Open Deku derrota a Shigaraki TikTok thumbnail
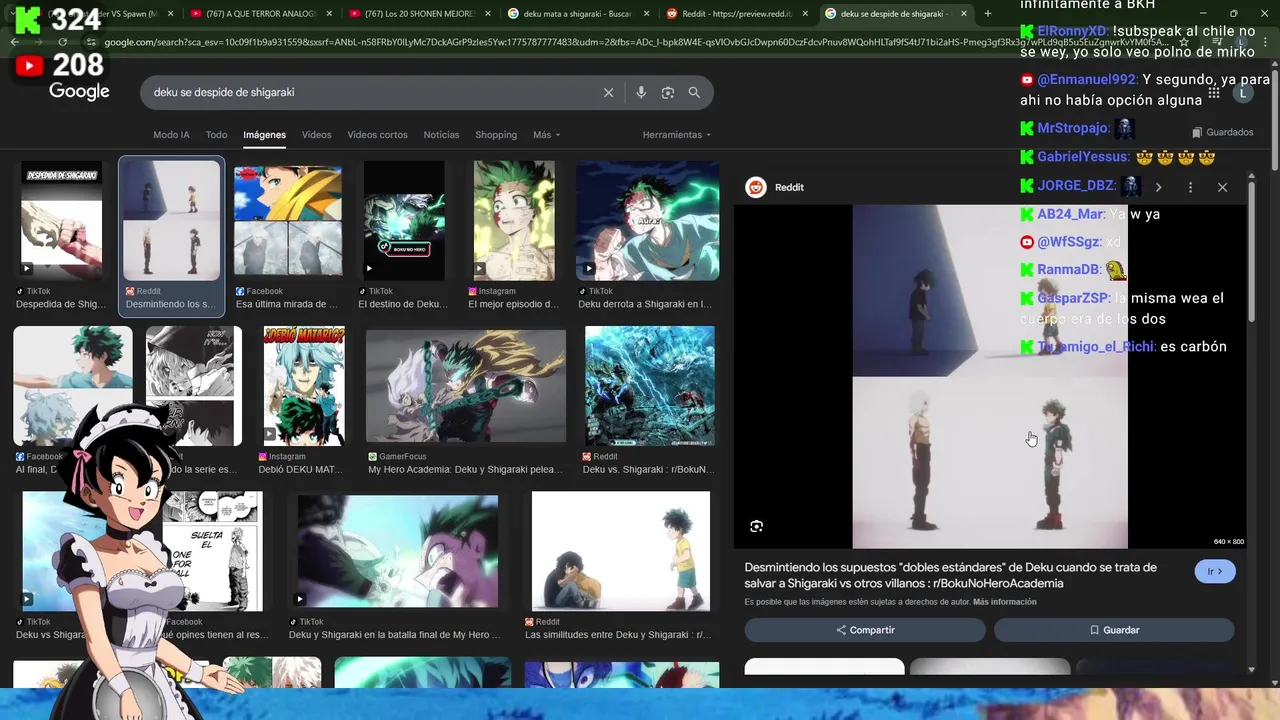1280x720 pixels. (x=647, y=220)
